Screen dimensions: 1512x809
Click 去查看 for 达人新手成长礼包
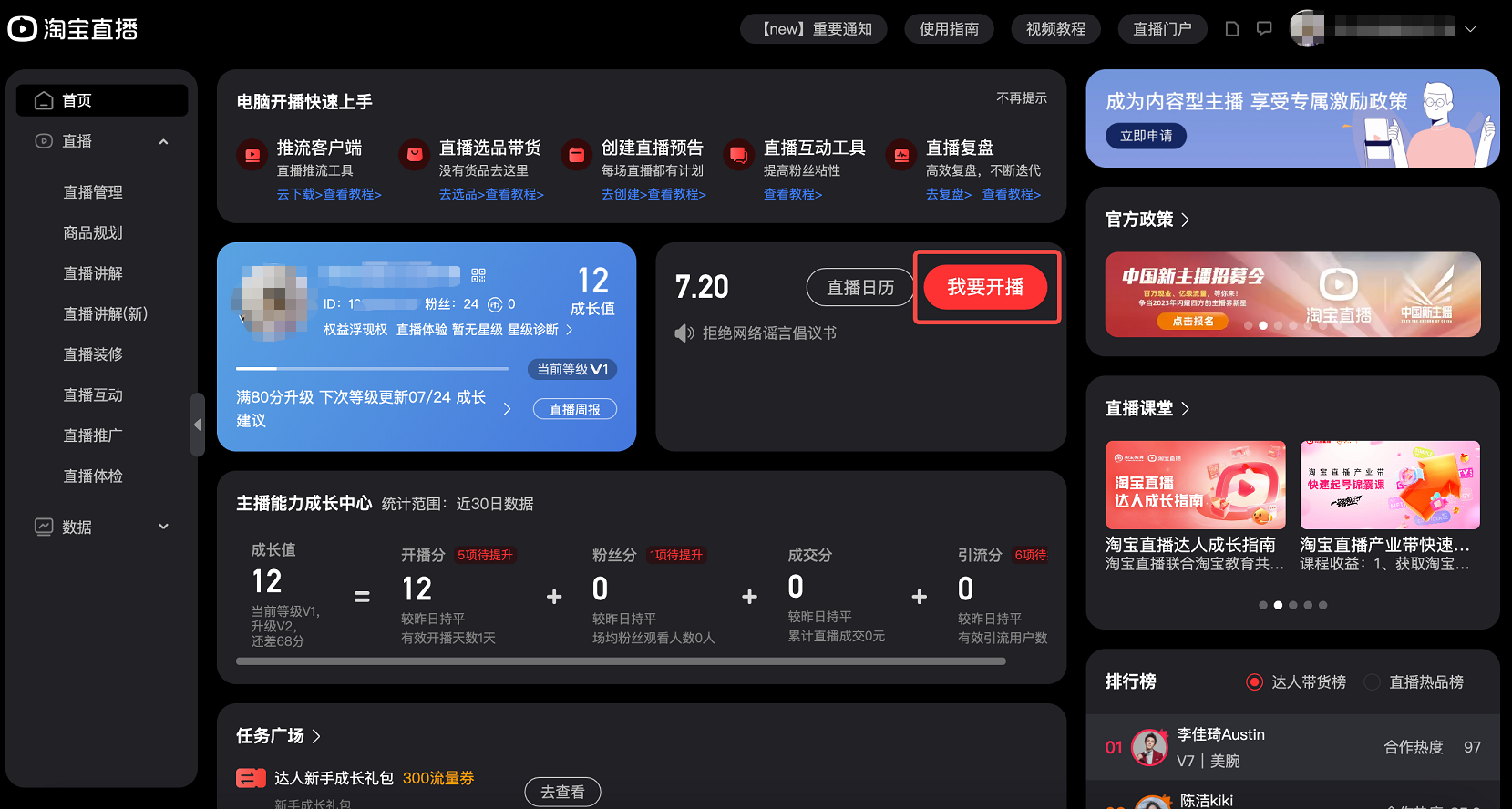562,793
